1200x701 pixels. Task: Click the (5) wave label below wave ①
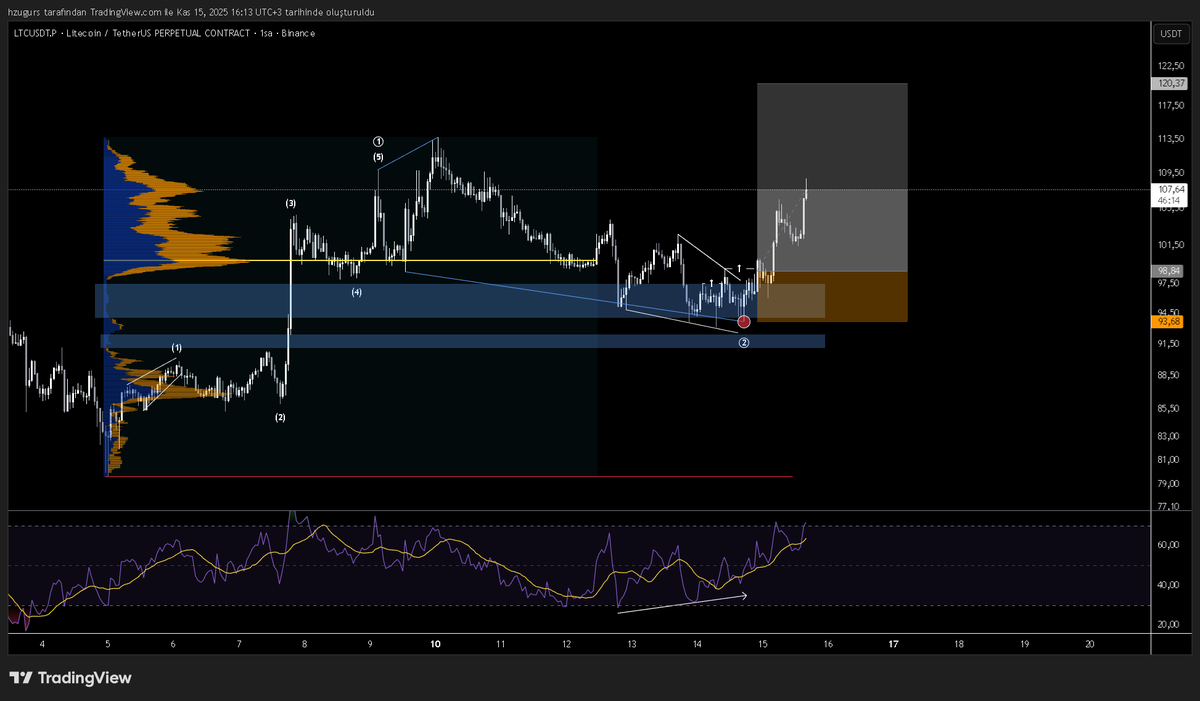coord(377,156)
